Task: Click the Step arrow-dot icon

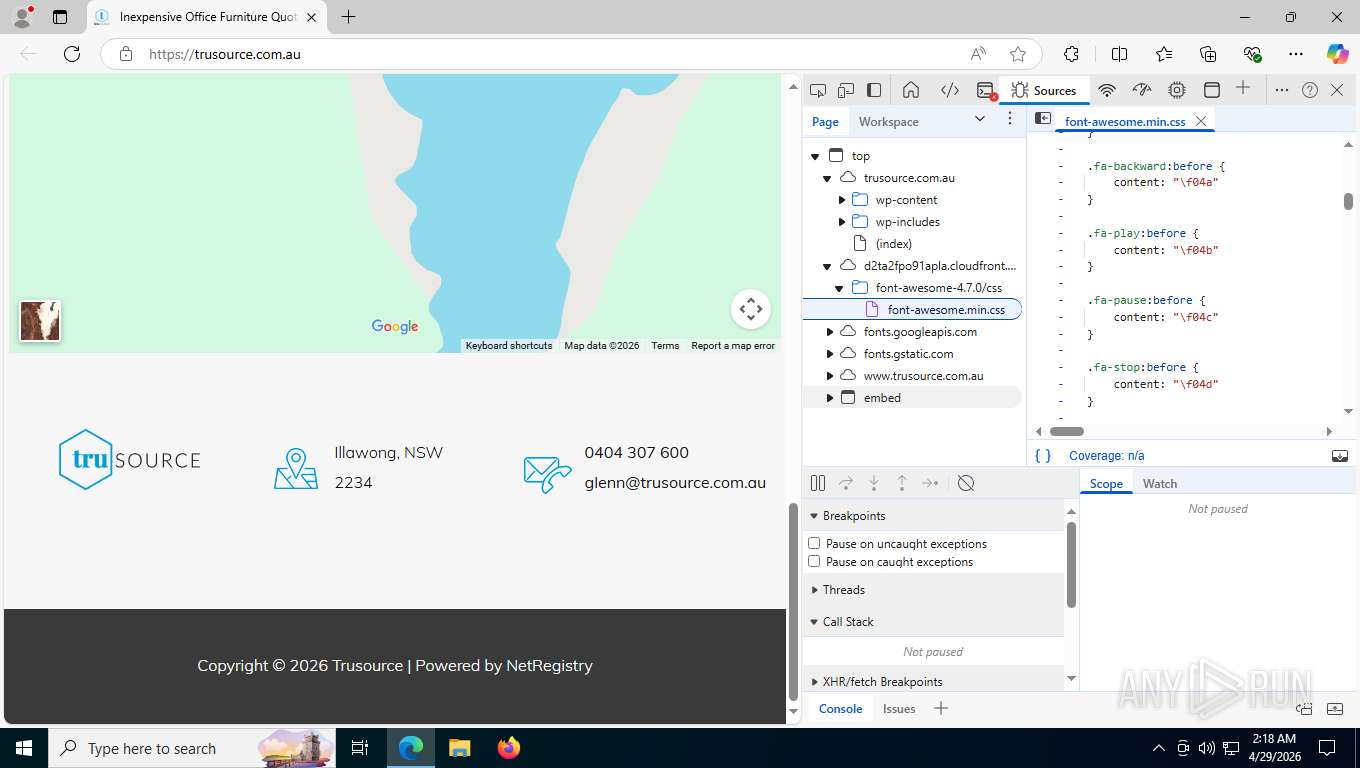Action: pos(930,483)
